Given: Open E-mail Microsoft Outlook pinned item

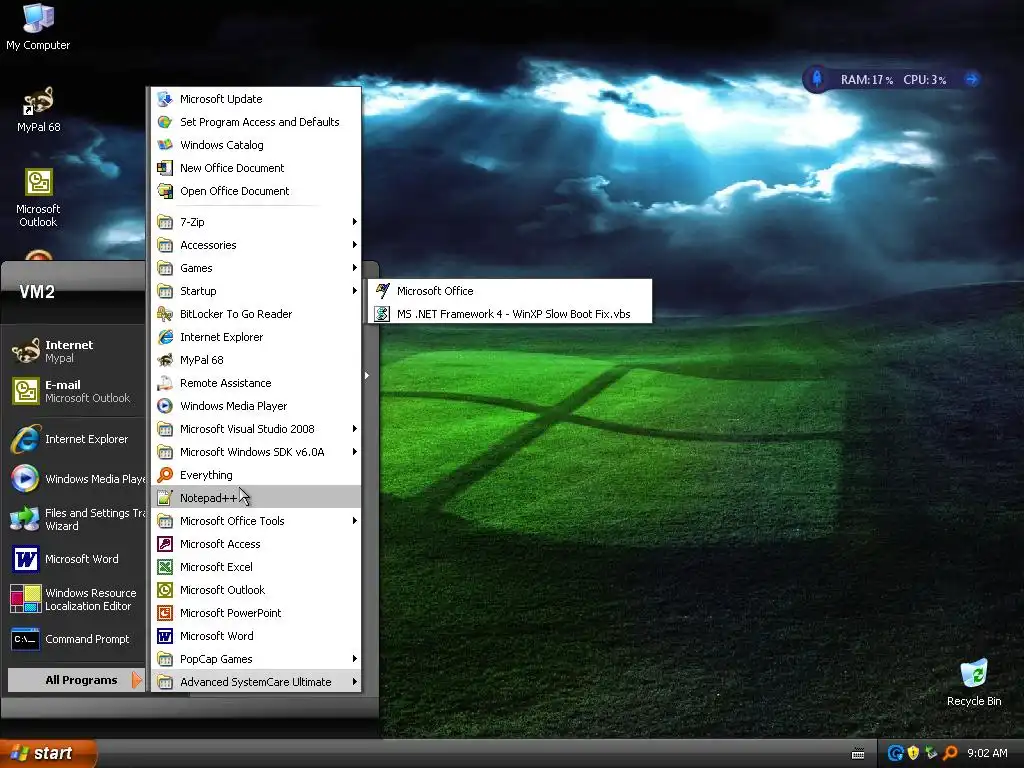Looking at the screenshot, I should click(x=75, y=391).
